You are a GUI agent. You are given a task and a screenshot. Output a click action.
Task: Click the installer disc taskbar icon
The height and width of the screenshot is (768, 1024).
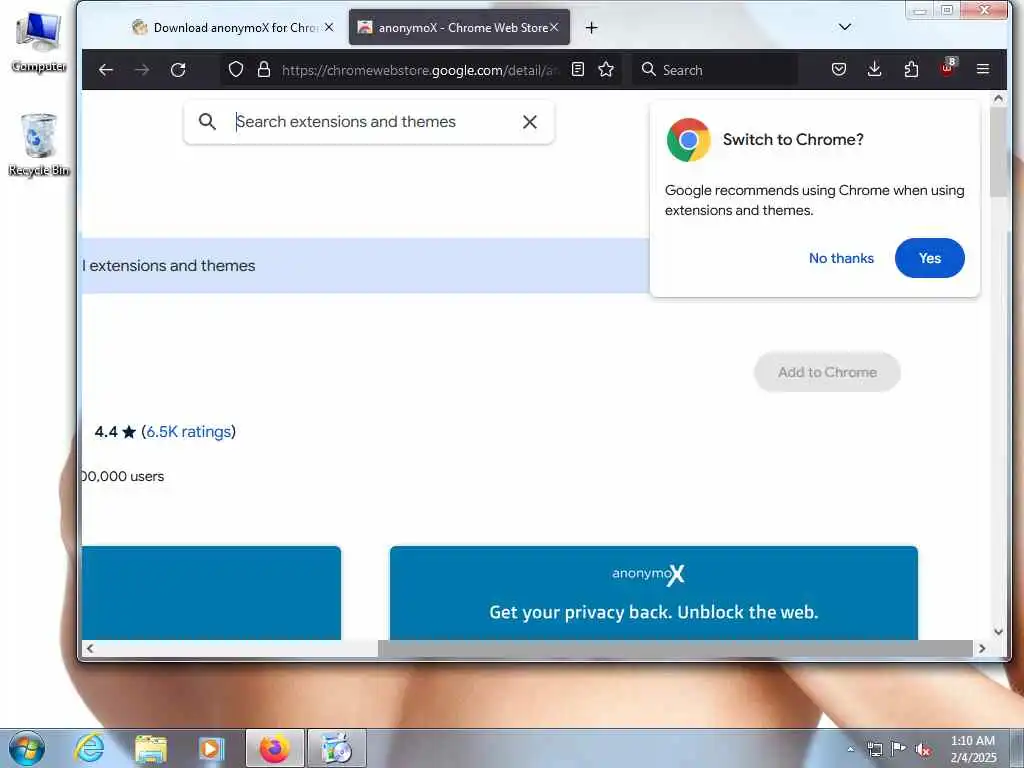pyautogui.click(x=337, y=748)
